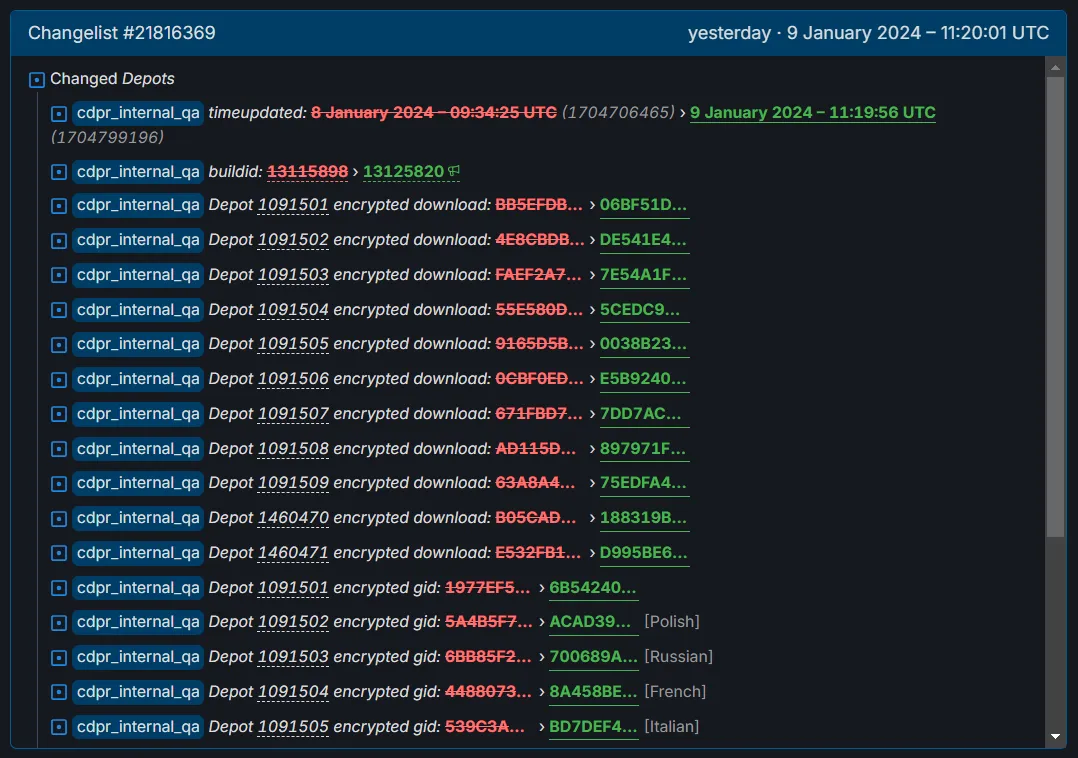Click cdpr_internal_qa branch tag on buildid row
Screen dimensions: 1078x758
pyautogui.click(x=138, y=171)
